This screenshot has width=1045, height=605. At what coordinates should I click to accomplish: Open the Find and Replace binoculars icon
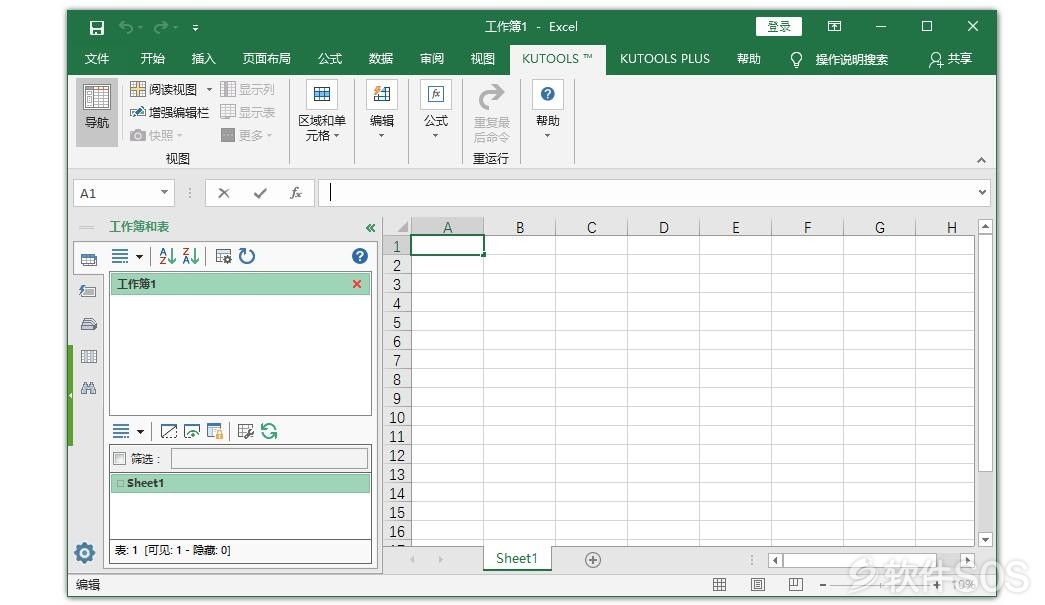click(89, 388)
